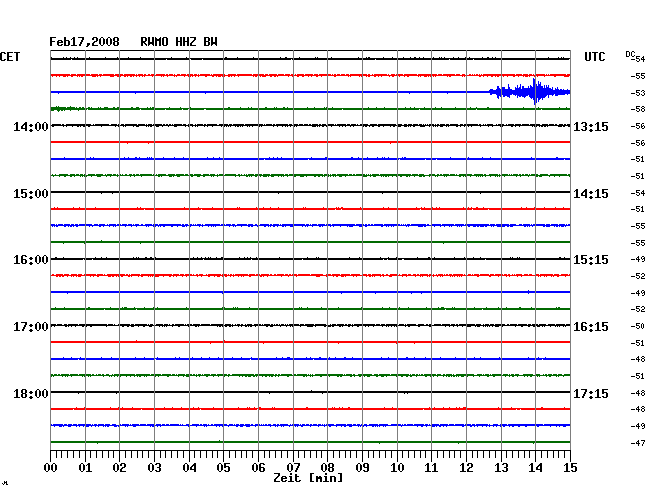Select the 15:00 CET time label
The image size is (650, 494).
31,194
